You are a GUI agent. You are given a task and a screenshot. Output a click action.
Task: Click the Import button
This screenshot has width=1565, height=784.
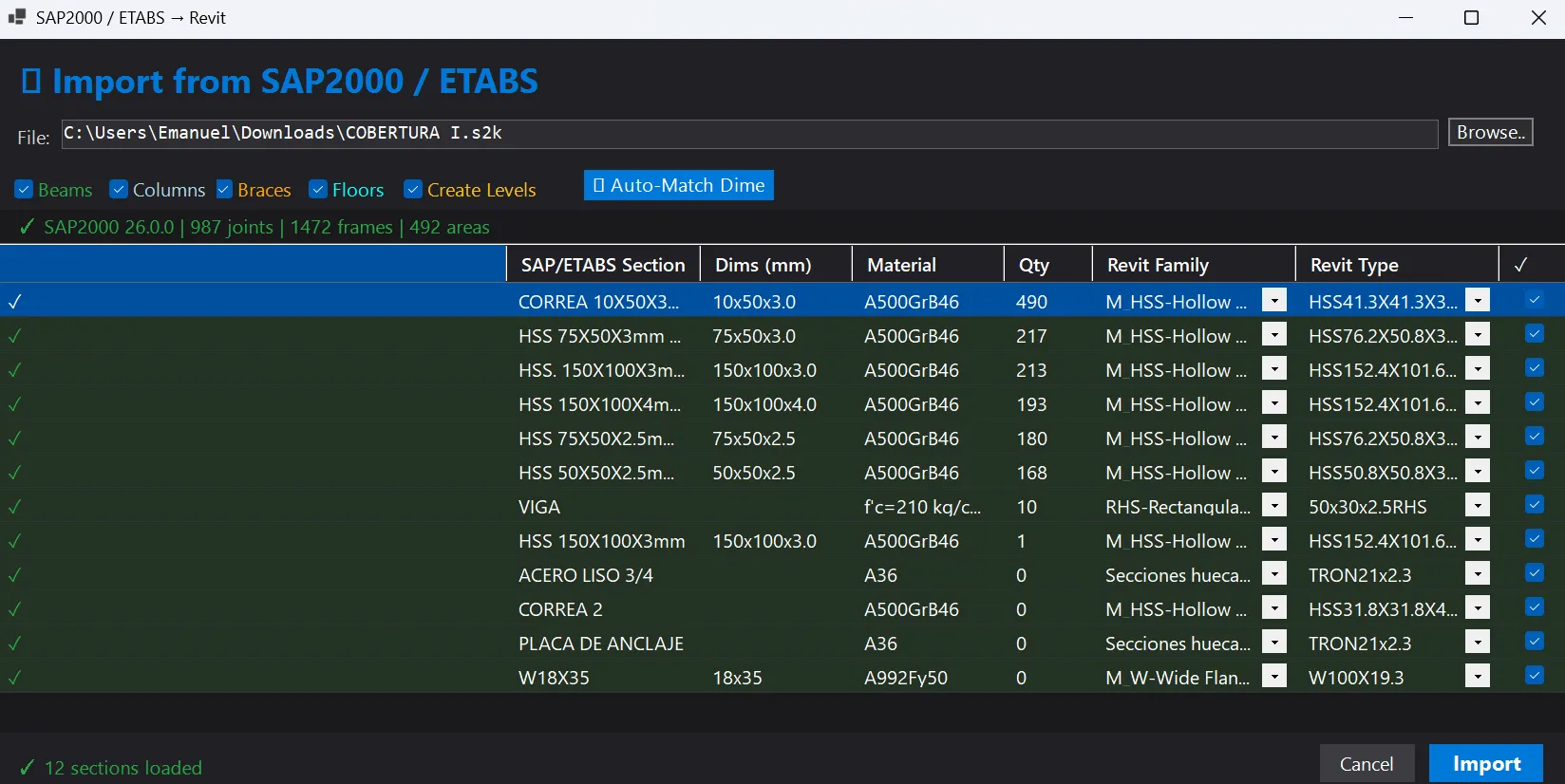point(1486,764)
